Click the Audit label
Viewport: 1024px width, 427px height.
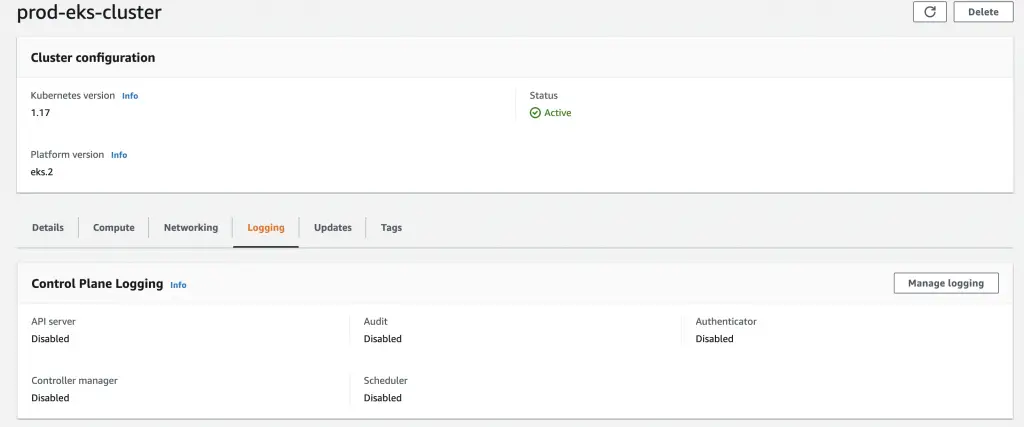376,322
